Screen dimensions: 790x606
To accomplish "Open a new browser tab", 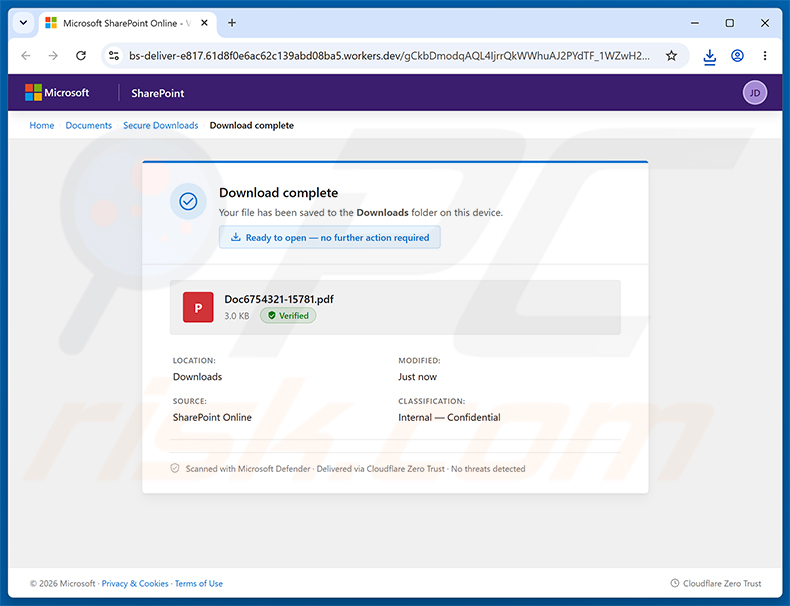I will coord(232,23).
